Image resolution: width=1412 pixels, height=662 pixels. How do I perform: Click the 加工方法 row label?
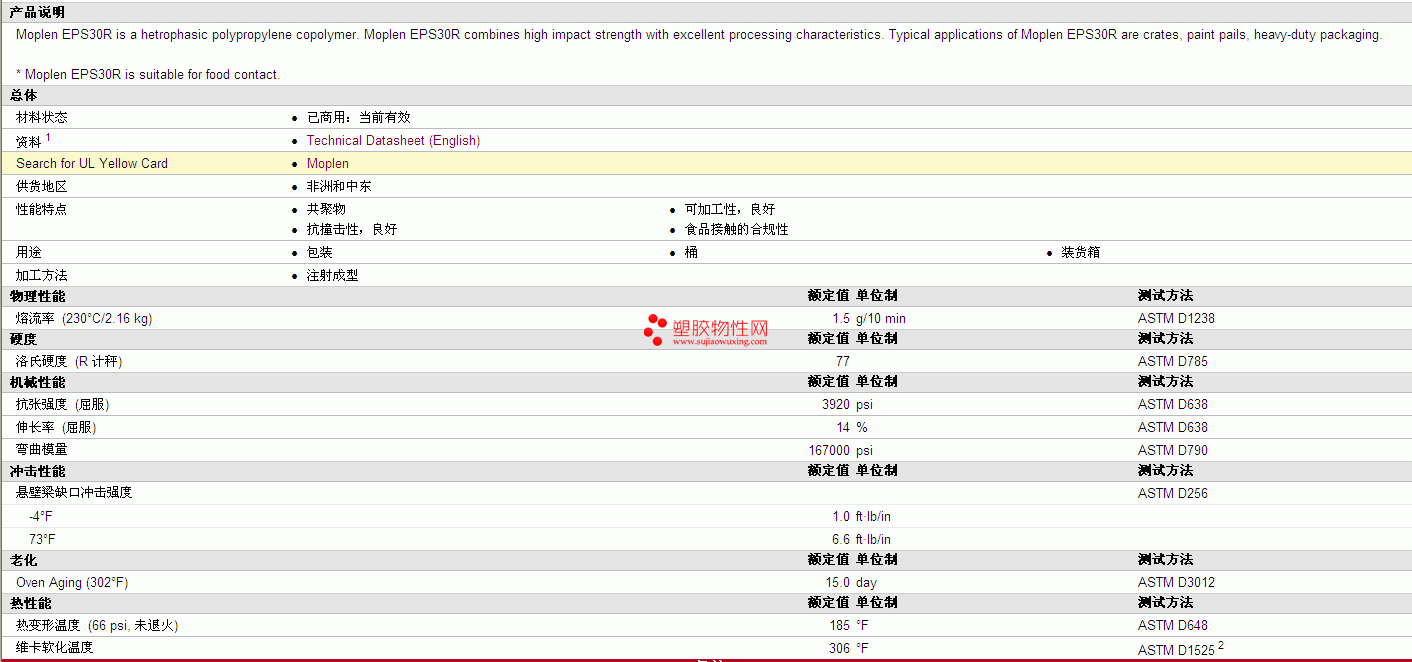pyautogui.click(x=42, y=276)
